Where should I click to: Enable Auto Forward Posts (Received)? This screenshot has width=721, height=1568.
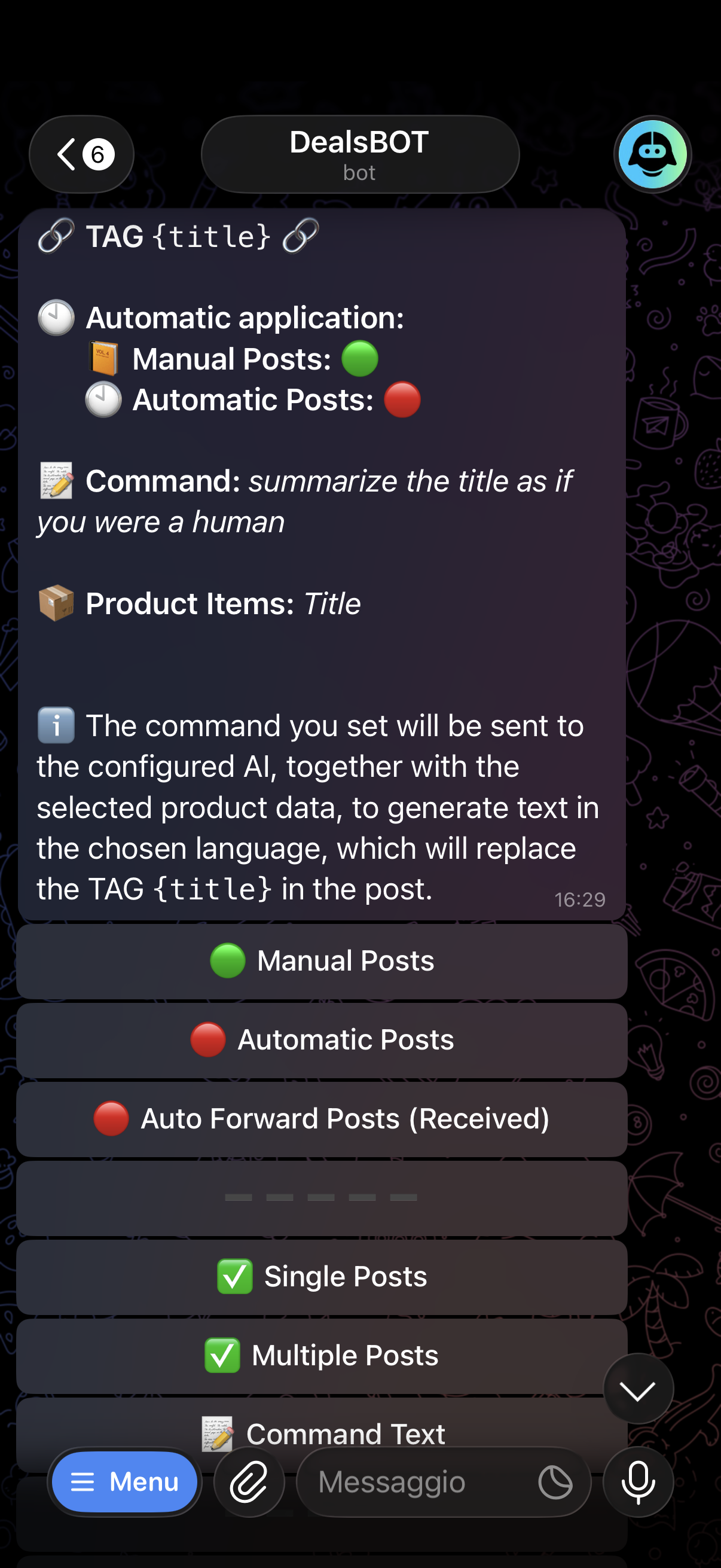point(322,1119)
